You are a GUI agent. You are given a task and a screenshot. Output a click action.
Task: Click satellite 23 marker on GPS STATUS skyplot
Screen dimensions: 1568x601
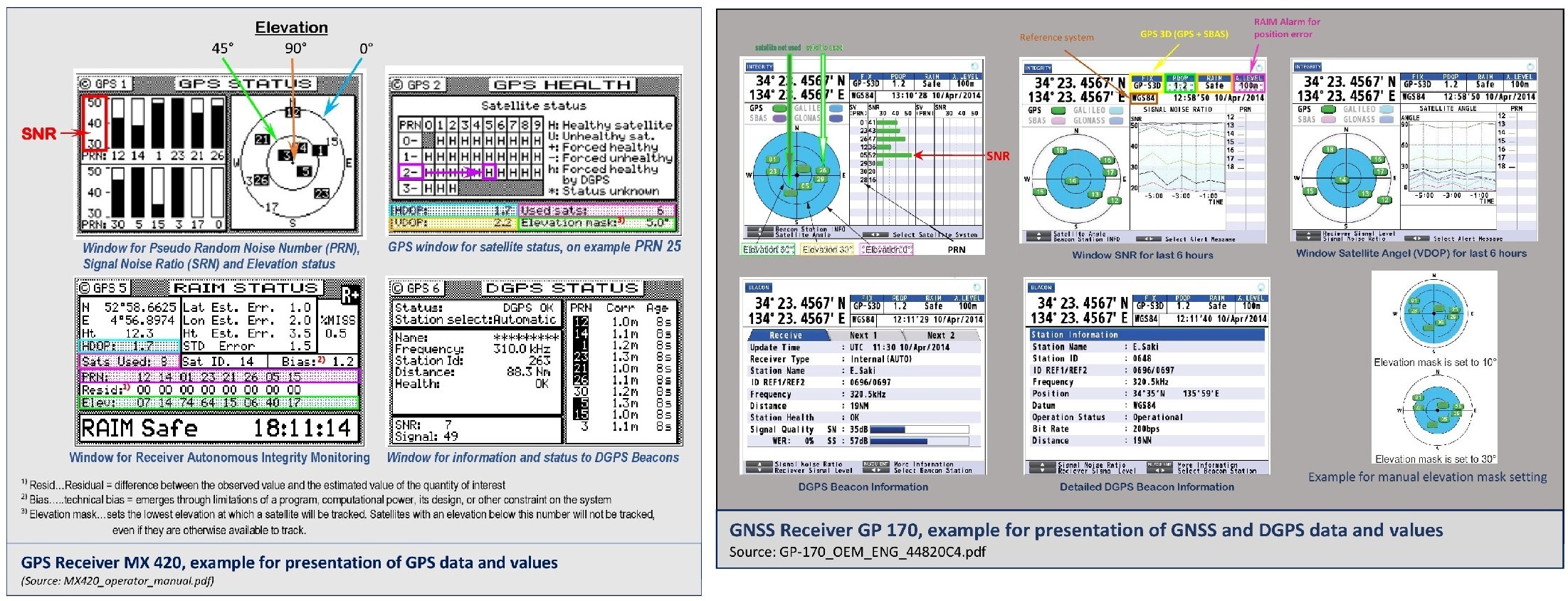coord(322,193)
